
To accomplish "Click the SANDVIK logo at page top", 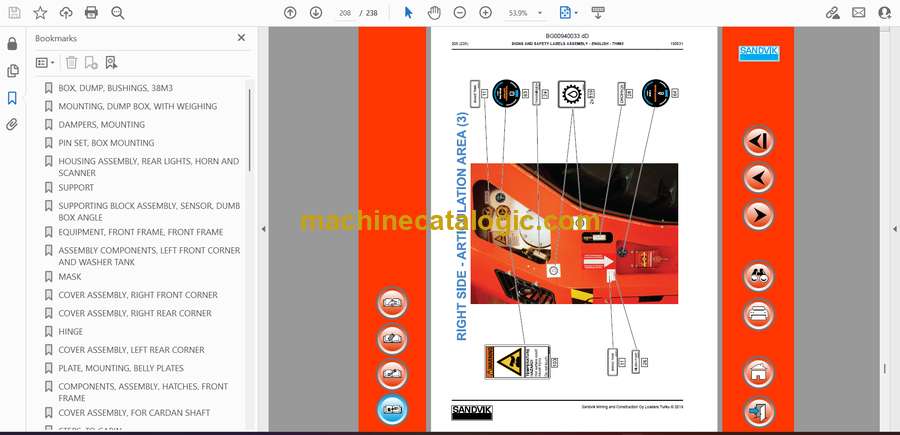I will click(758, 52).
